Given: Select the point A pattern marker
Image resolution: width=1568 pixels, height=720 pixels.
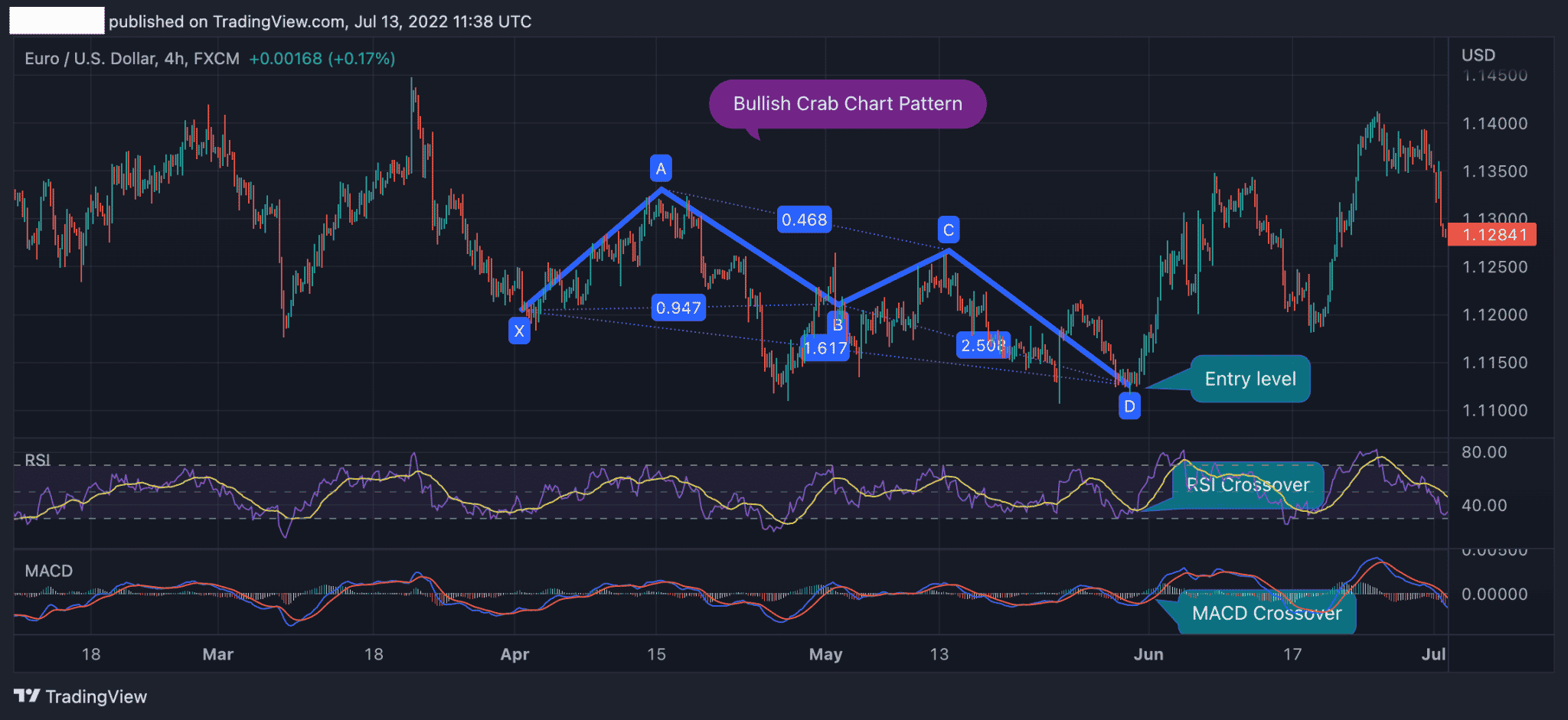Looking at the screenshot, I should [x=661, y=168].
